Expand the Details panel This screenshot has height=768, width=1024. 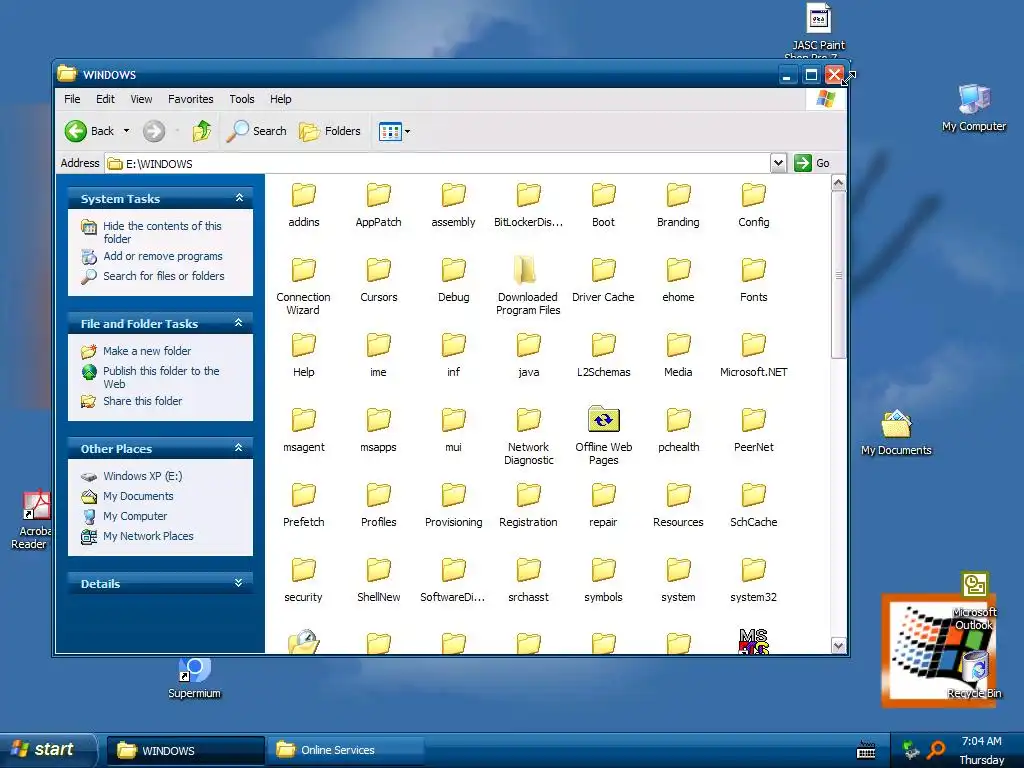[x=239, y=583]
